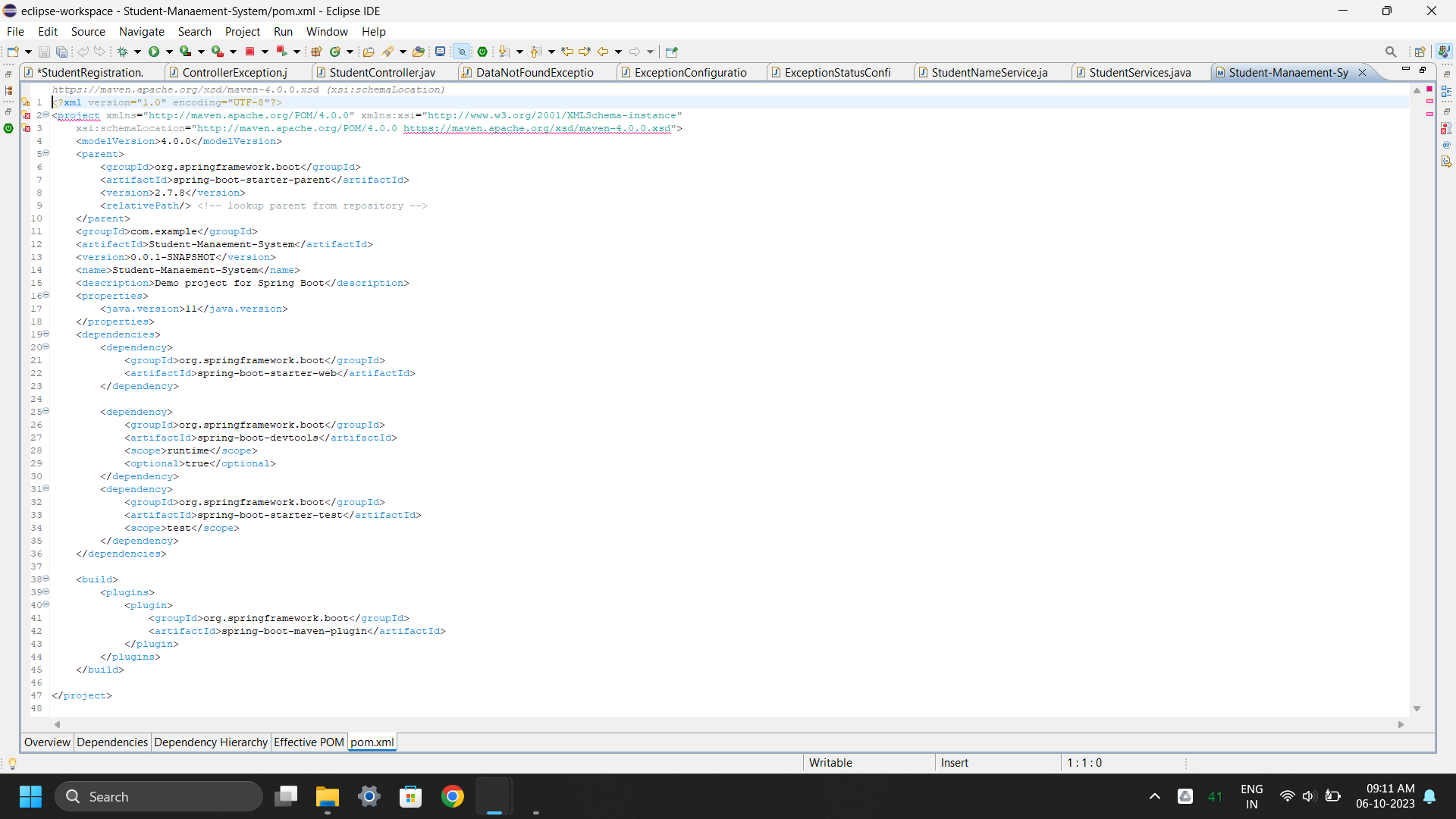
Task: Open the Dependency Hierarchy tab
Action: click(x=210, y=742)
